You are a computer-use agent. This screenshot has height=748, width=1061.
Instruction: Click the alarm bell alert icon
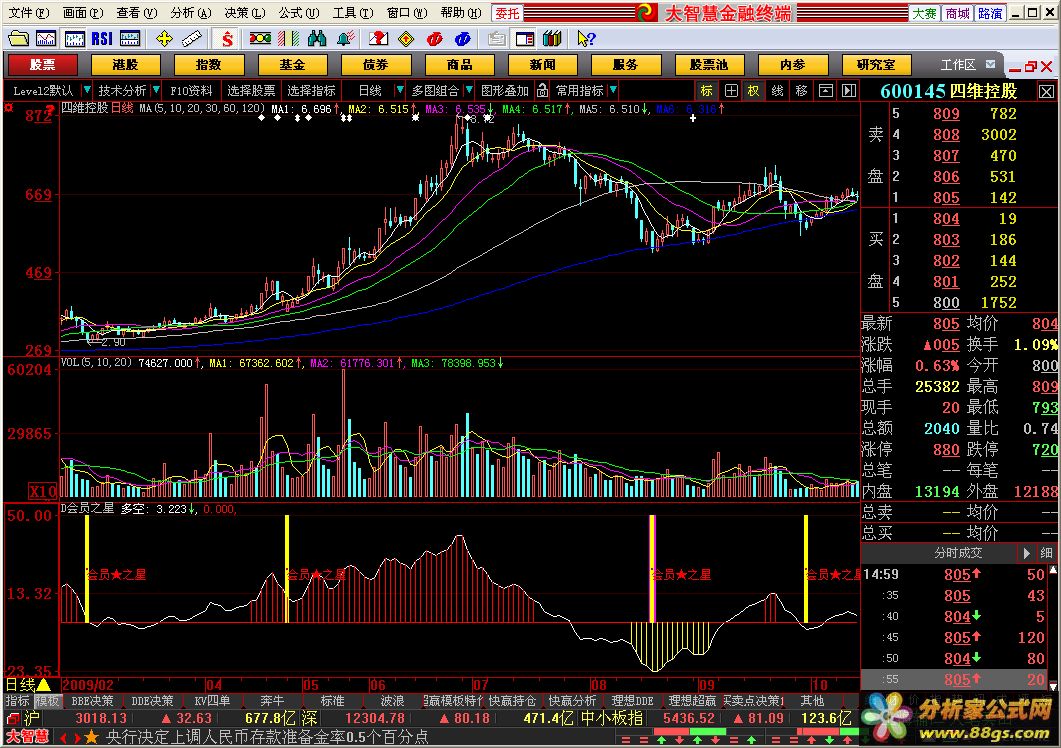click(x=346, y=39)
